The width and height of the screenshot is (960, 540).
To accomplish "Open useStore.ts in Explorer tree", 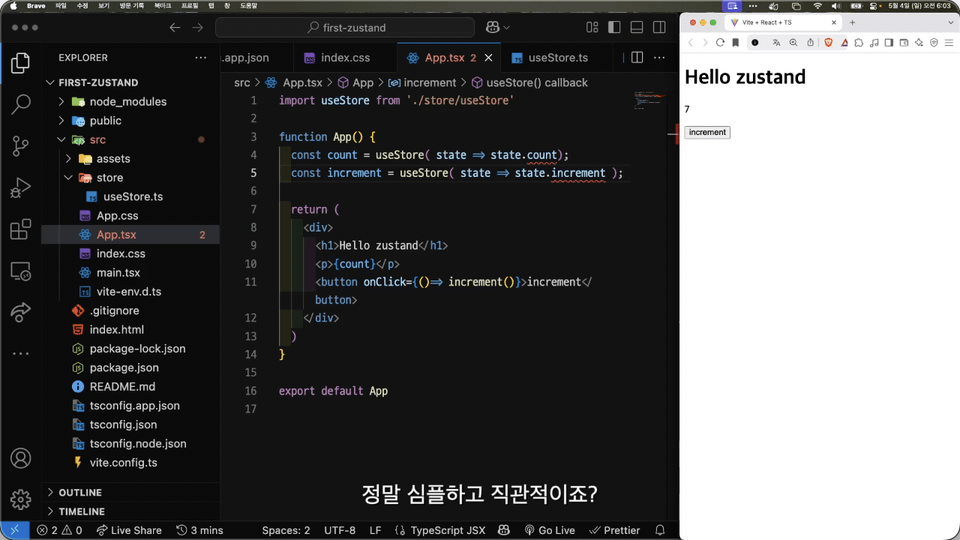I will (x=132, y=197).
